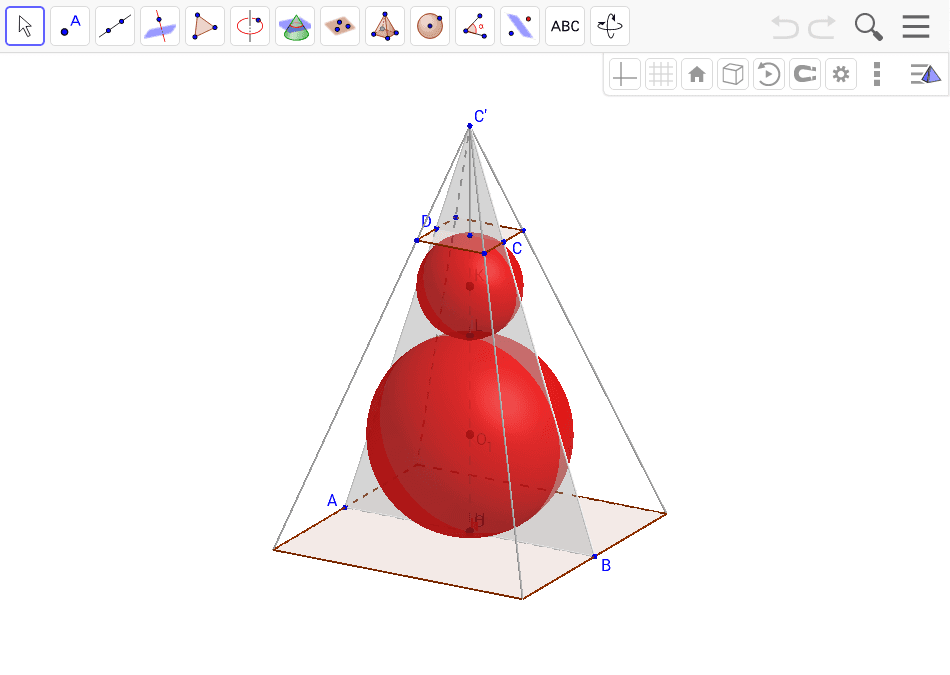
Task: Click the Redo arrow
Action: 822,27
